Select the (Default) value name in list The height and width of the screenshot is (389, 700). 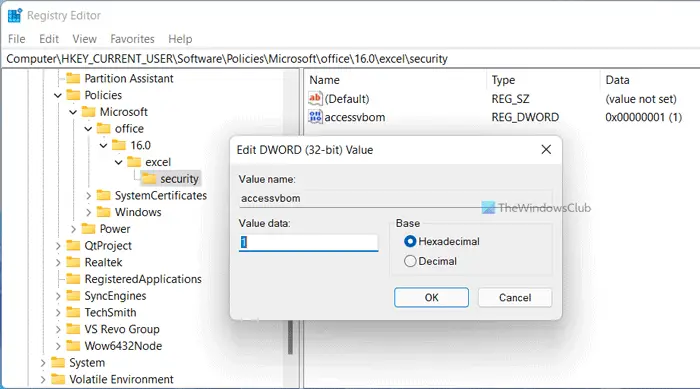pos(347,99)
